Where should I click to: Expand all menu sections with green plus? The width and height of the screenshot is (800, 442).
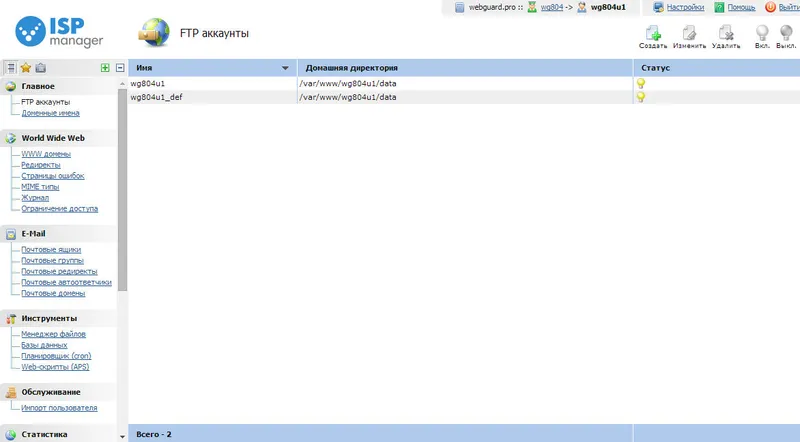tap(105, 67)
